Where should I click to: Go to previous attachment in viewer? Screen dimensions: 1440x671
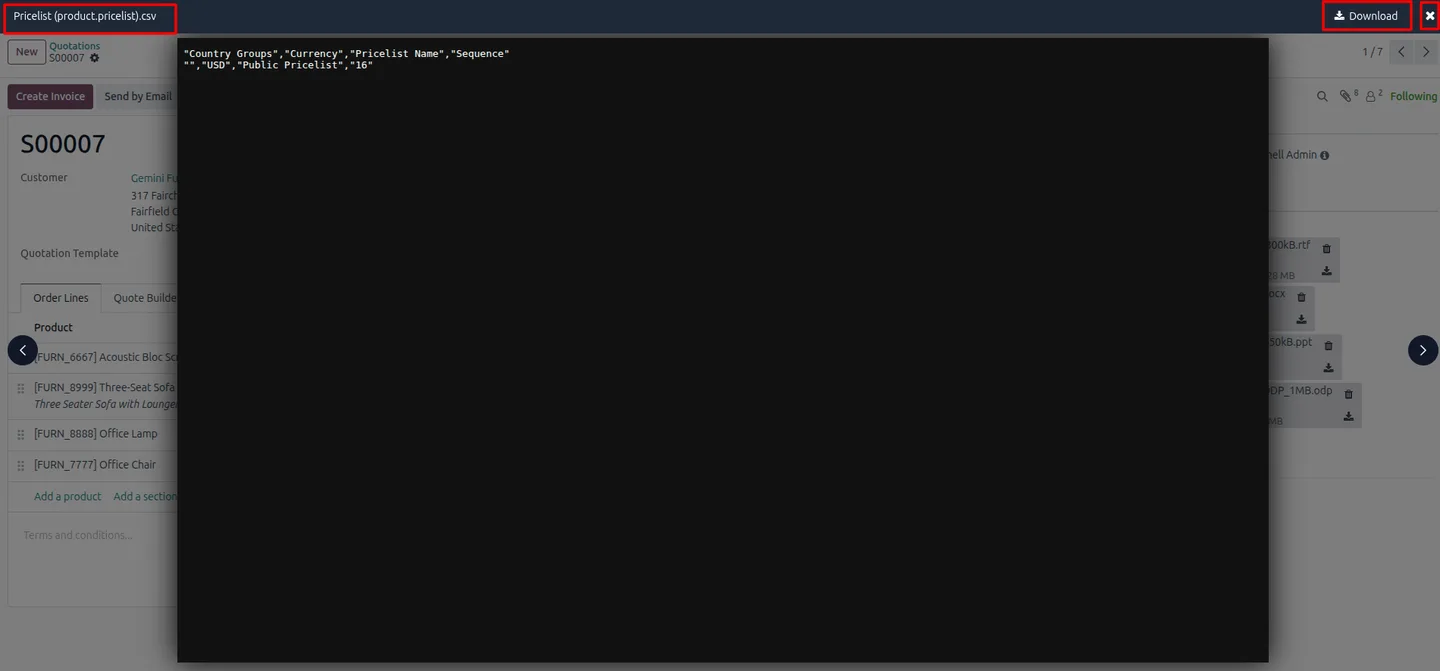[x=23, y=350]
